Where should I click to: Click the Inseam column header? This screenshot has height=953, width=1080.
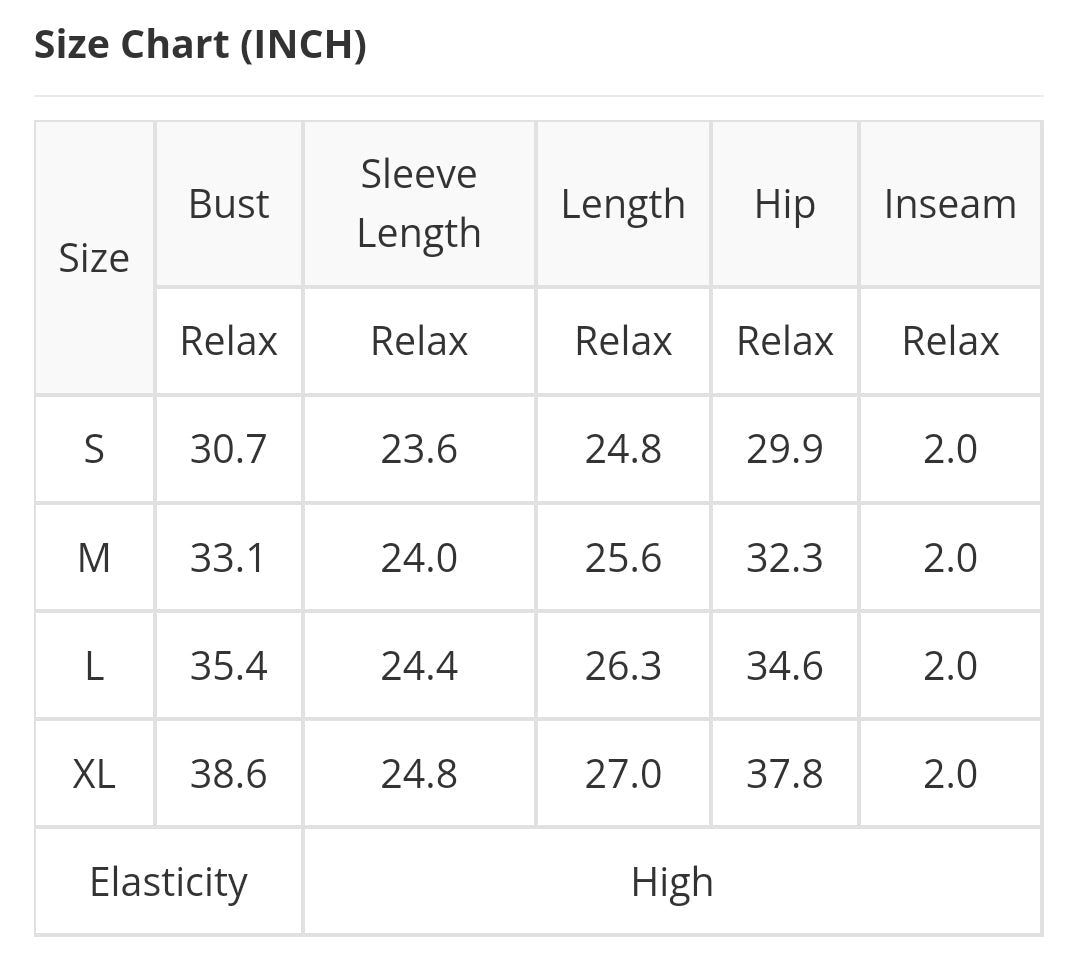tap(950, 204)
